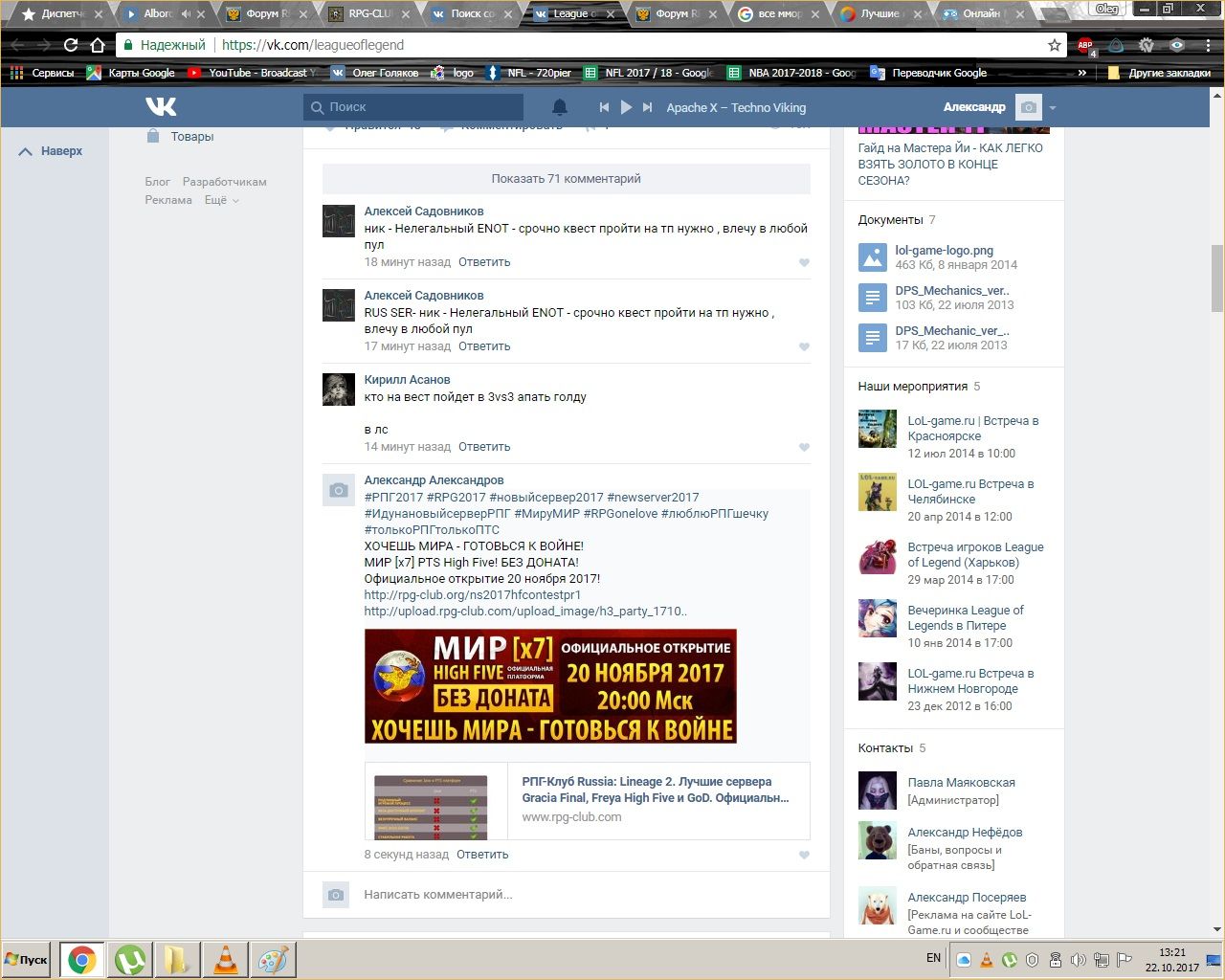The width and height of the screenshot is (1225, 980).
Task: Show 71 more comments
Action: [566, 179]
